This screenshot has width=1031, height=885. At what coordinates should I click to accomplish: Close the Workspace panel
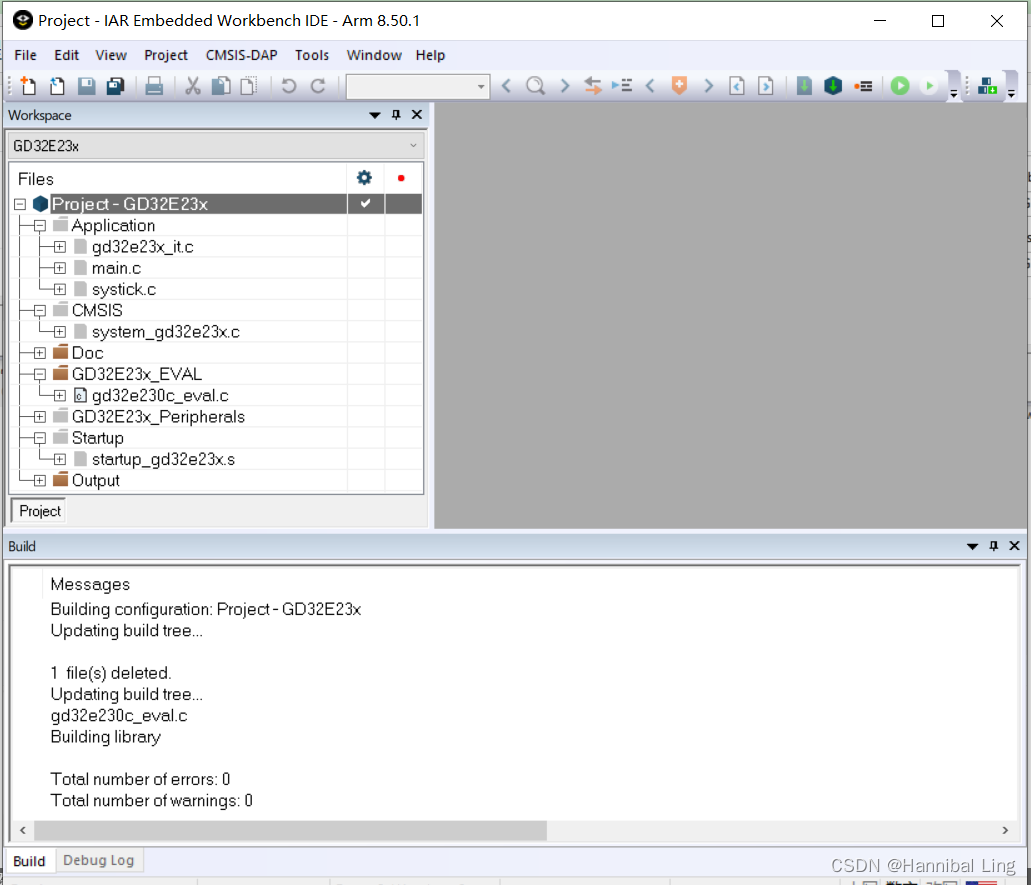point(417,115)
